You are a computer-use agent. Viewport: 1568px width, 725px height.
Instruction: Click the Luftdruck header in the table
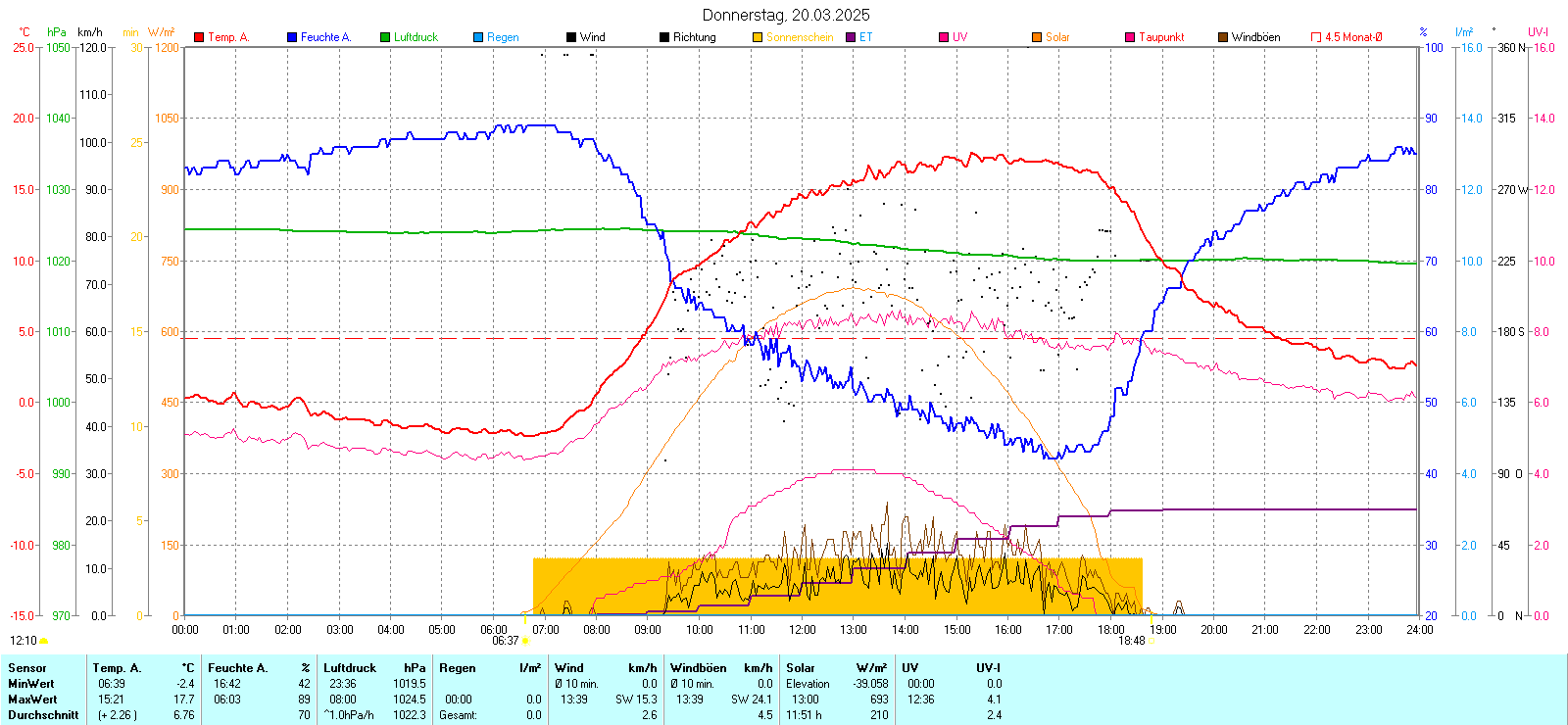350,668
